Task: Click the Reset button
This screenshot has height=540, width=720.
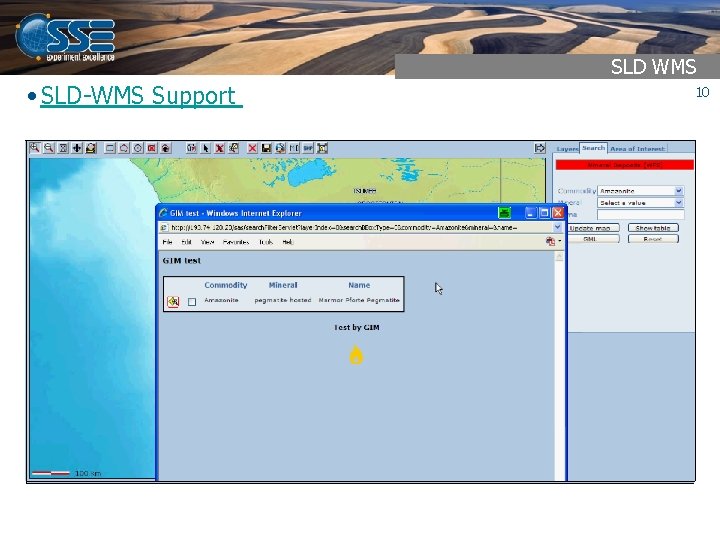Action: [653, 239]
